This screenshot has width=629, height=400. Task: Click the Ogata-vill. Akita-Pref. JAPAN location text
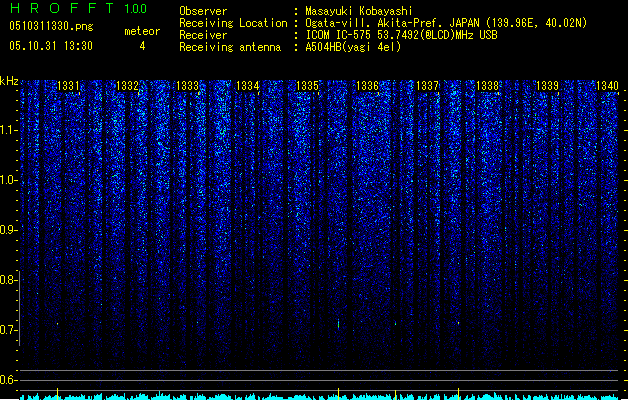(446, 23)
